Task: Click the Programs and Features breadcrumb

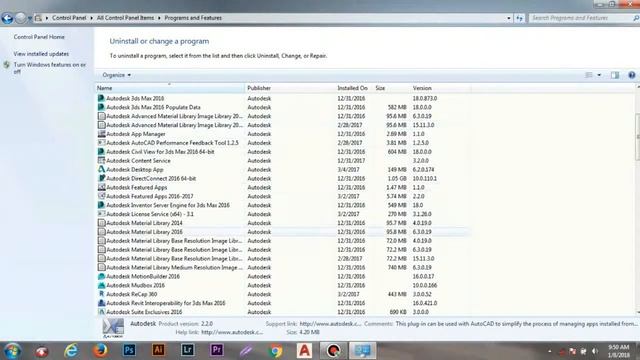Action: [193, 18]
